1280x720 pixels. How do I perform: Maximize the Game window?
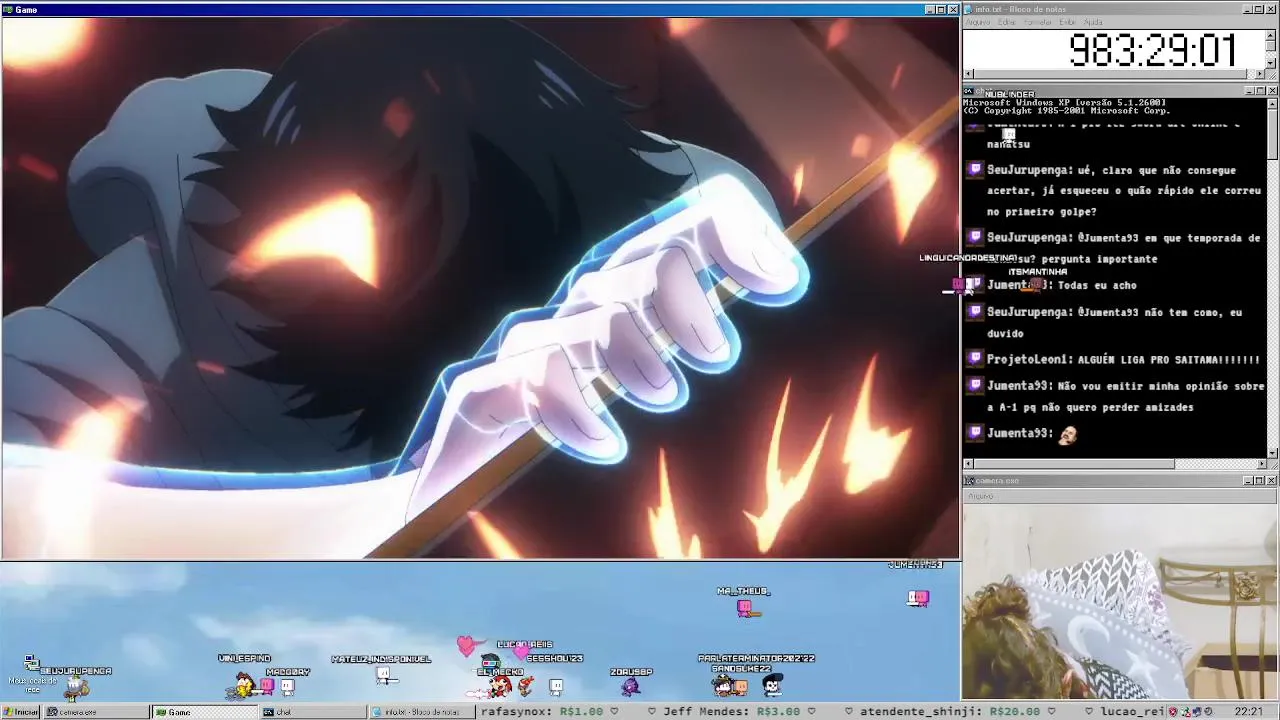[x=941, y=10]
